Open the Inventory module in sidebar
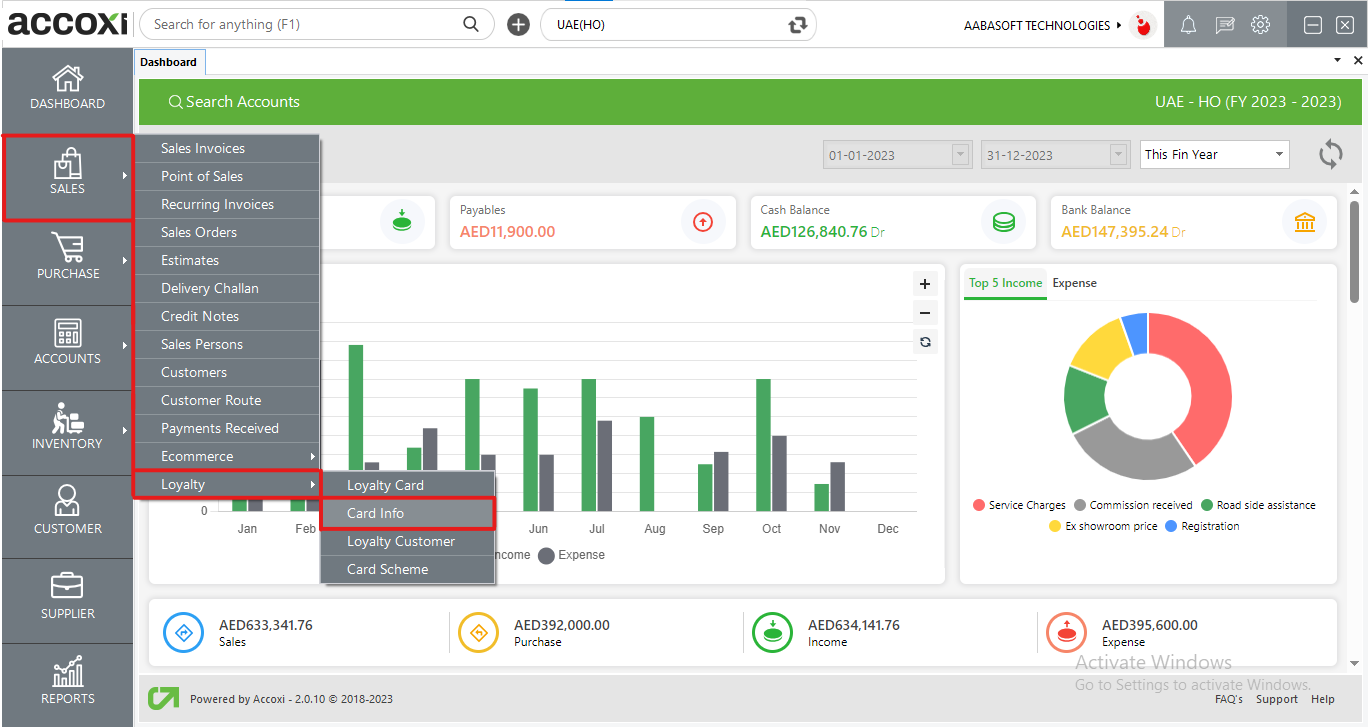 pos(67,427)
